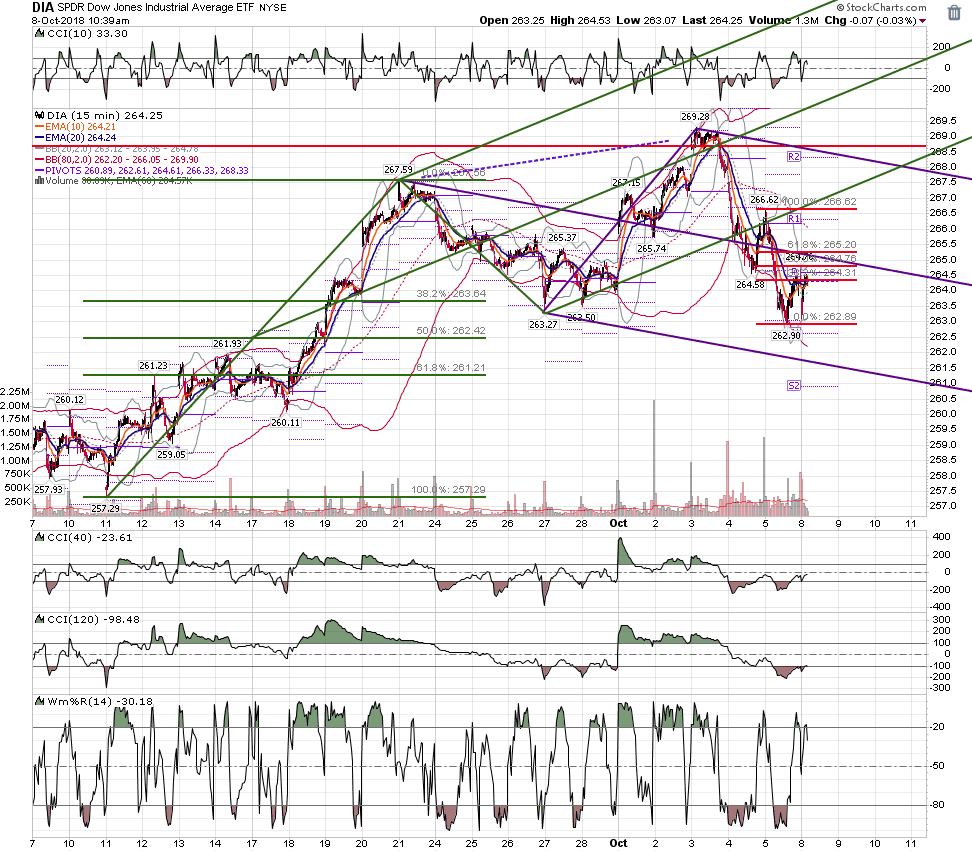Viewport: 972px width, 852px height.
Task: Click the PIVOTS legend entry
Action: click(x=142, y=171)
